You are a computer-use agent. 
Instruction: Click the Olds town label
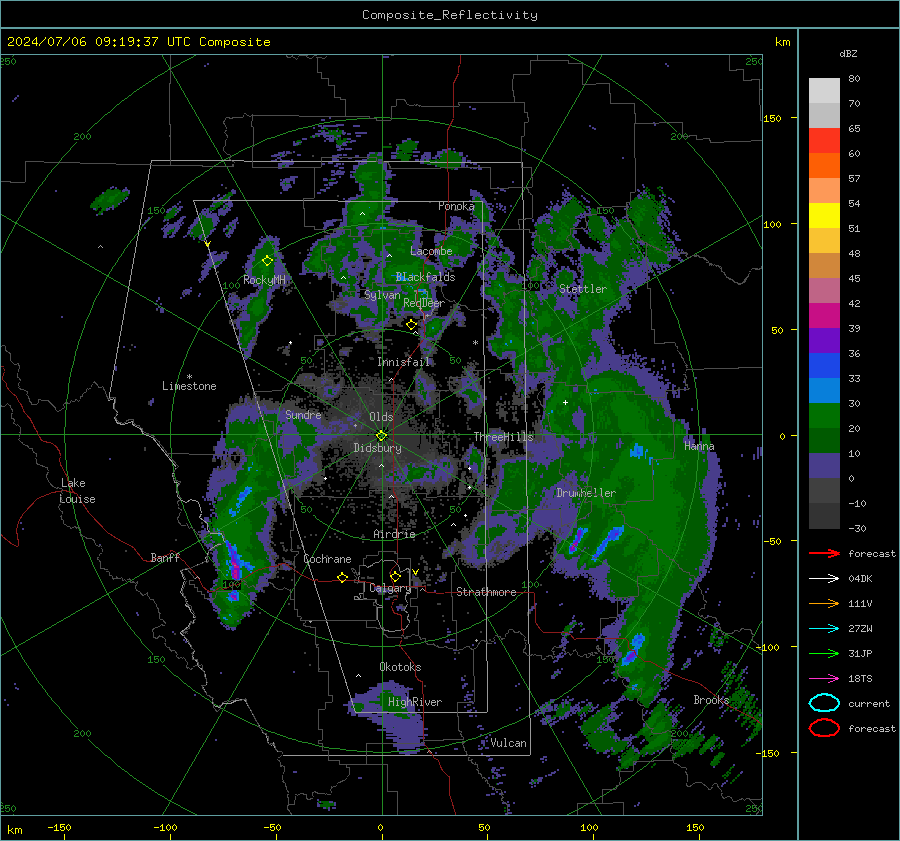point(381,417)
